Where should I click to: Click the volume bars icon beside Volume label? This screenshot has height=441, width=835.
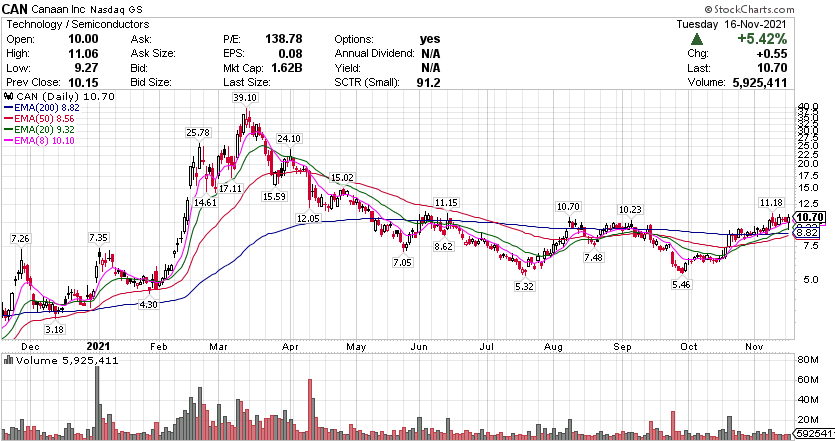click(x=9, y=361)
